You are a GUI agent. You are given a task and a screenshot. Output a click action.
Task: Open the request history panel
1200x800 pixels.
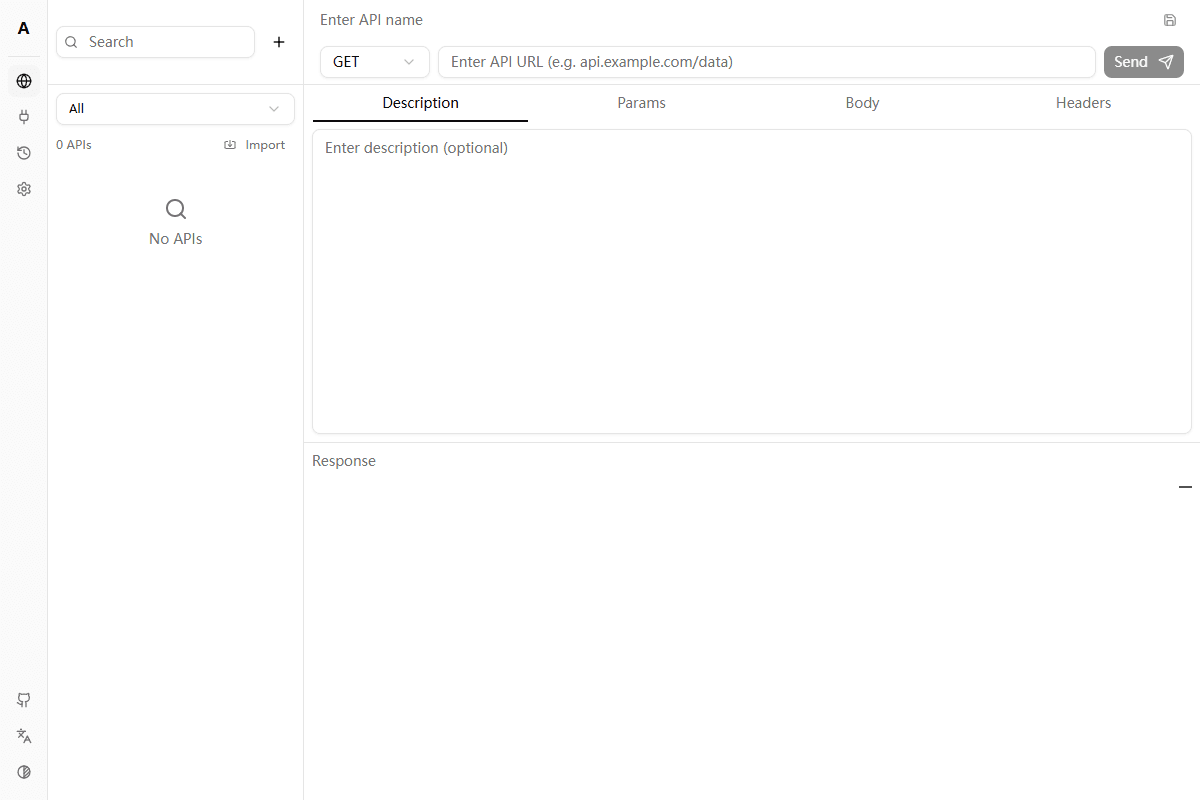(23, 153)
